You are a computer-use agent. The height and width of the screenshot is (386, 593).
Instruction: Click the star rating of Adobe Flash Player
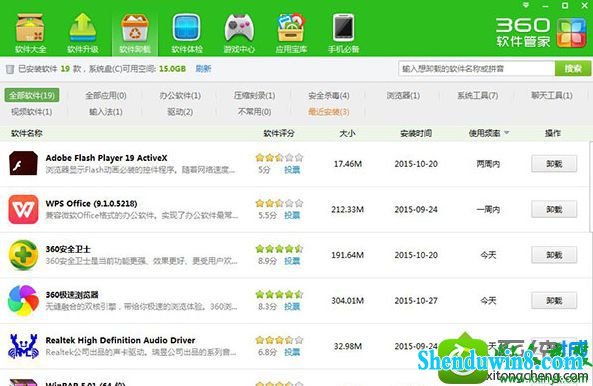[x=279, y=157]
